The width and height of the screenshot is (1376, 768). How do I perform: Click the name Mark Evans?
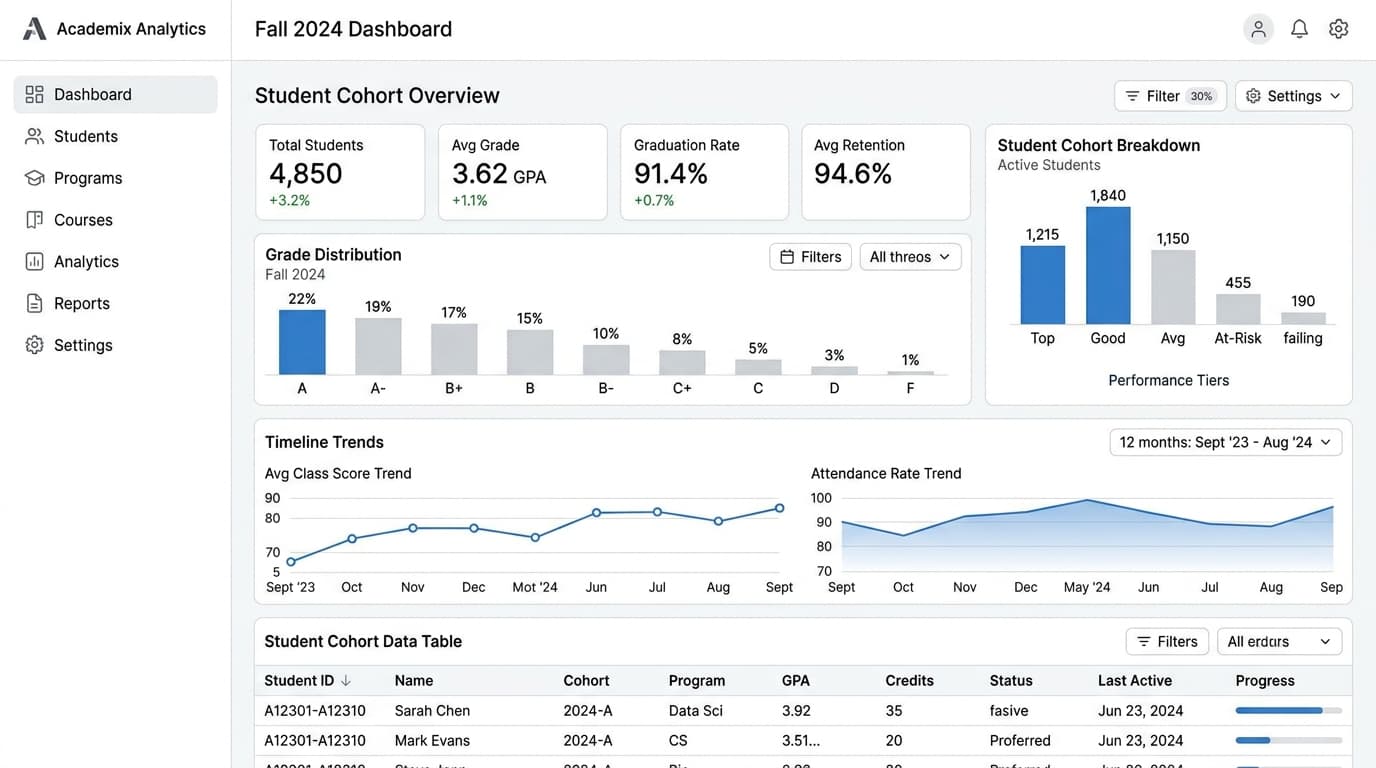coord(432,741)
